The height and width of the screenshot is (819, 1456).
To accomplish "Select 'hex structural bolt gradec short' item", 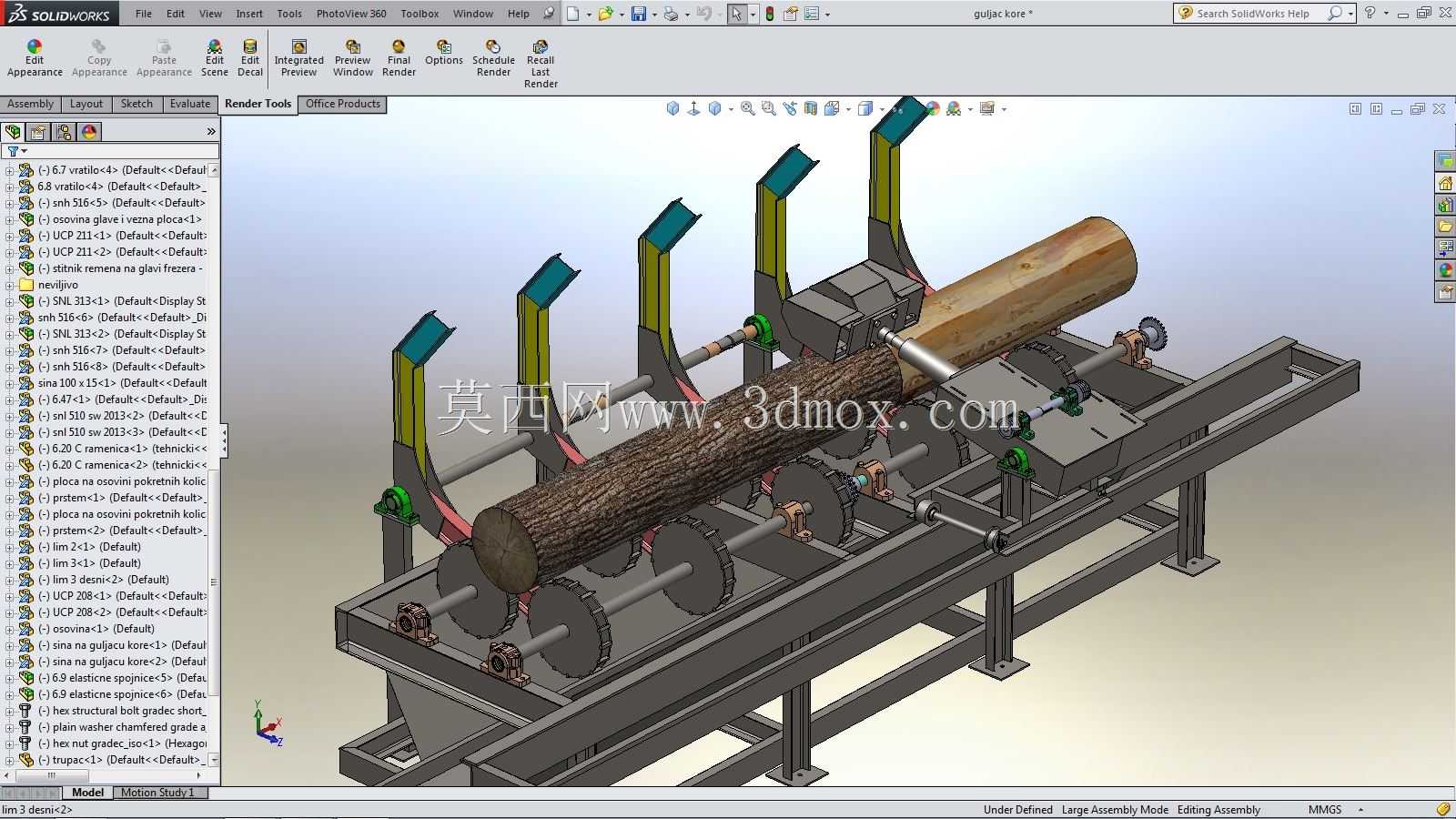I will click(121, 711).
